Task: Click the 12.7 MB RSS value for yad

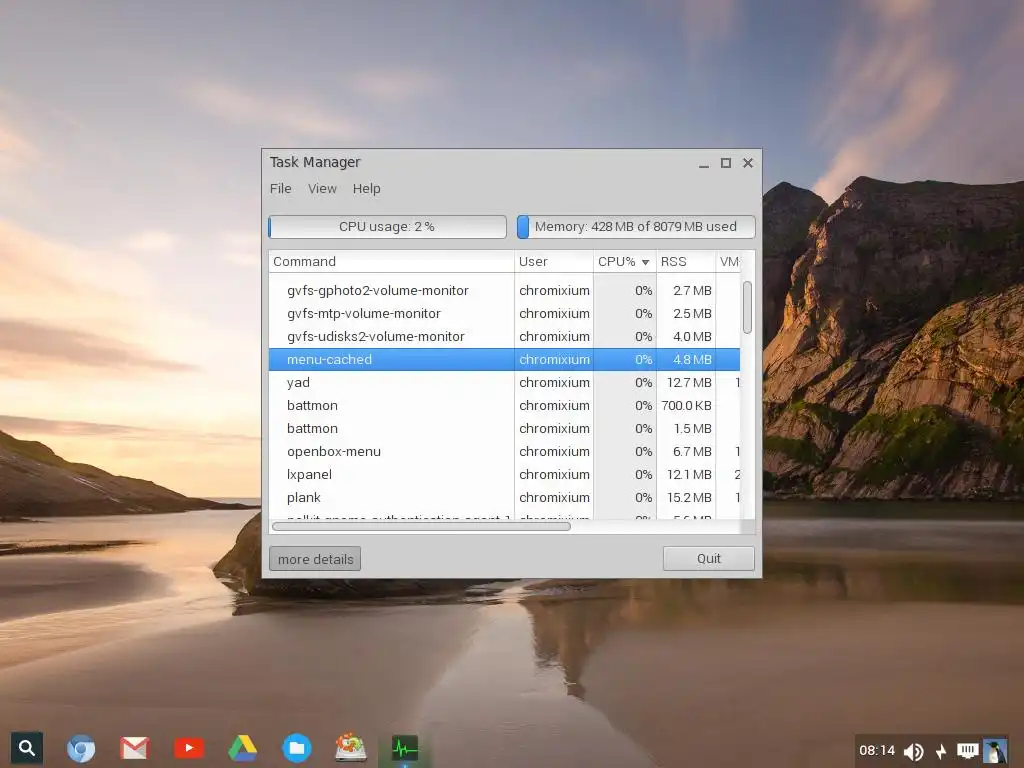Action: coord(689,382)
